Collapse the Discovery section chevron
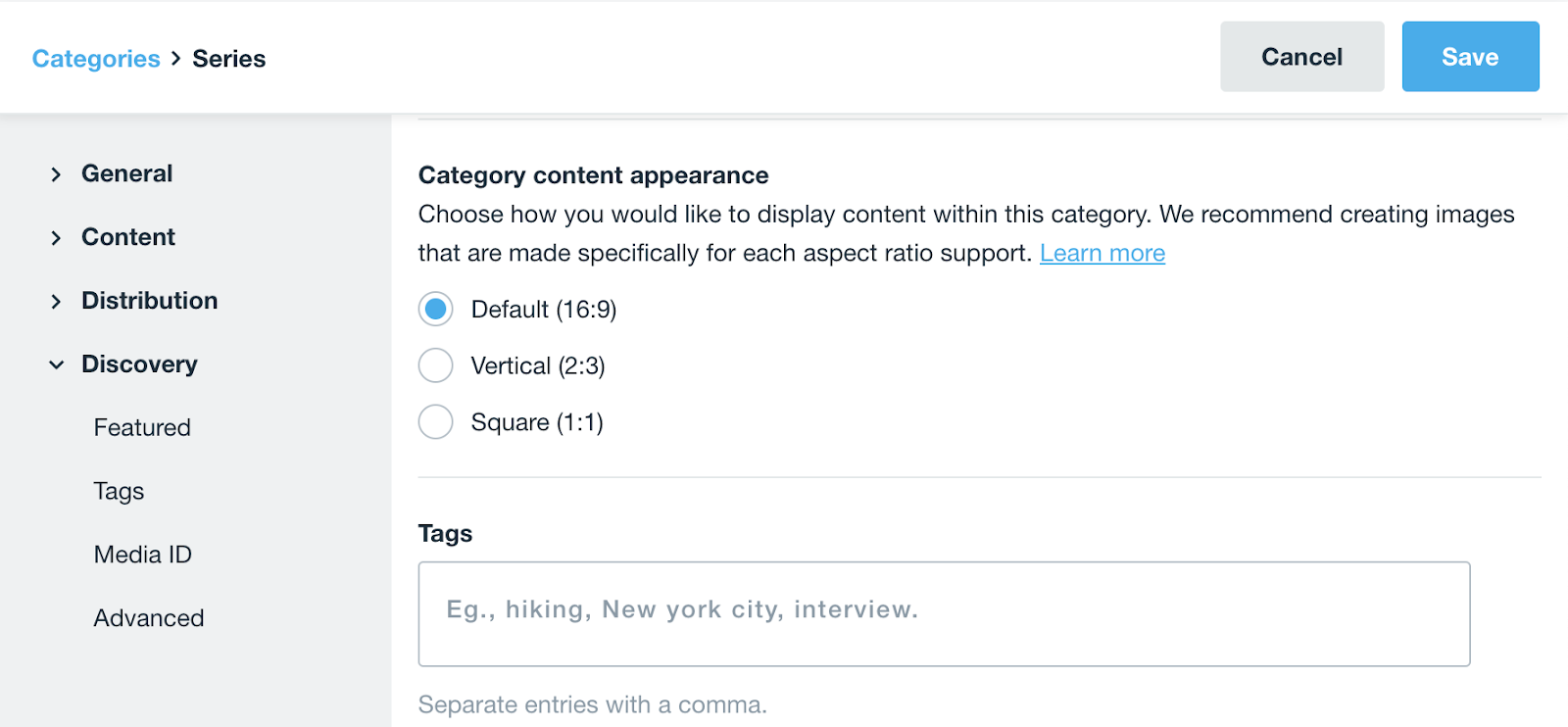 [56, 365]
